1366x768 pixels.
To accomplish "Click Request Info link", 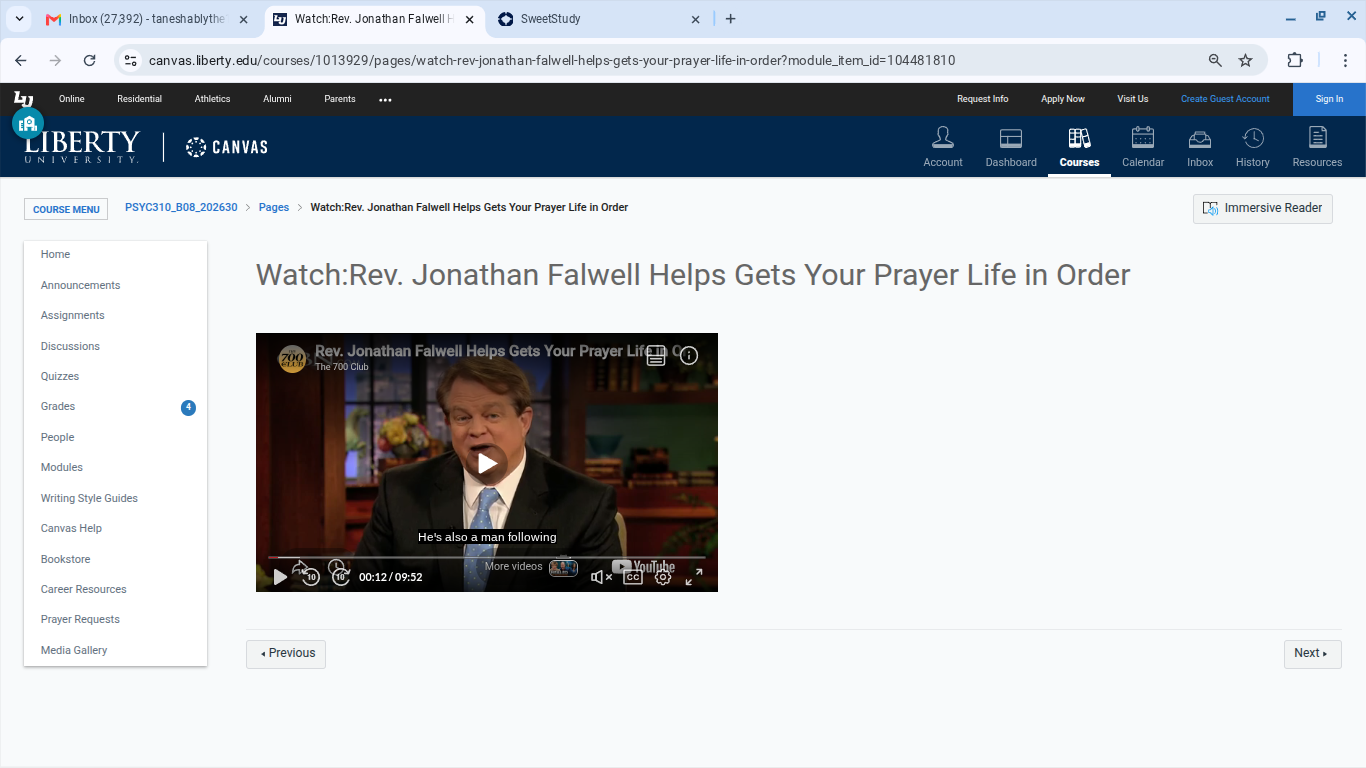I will tap(982, 99).
